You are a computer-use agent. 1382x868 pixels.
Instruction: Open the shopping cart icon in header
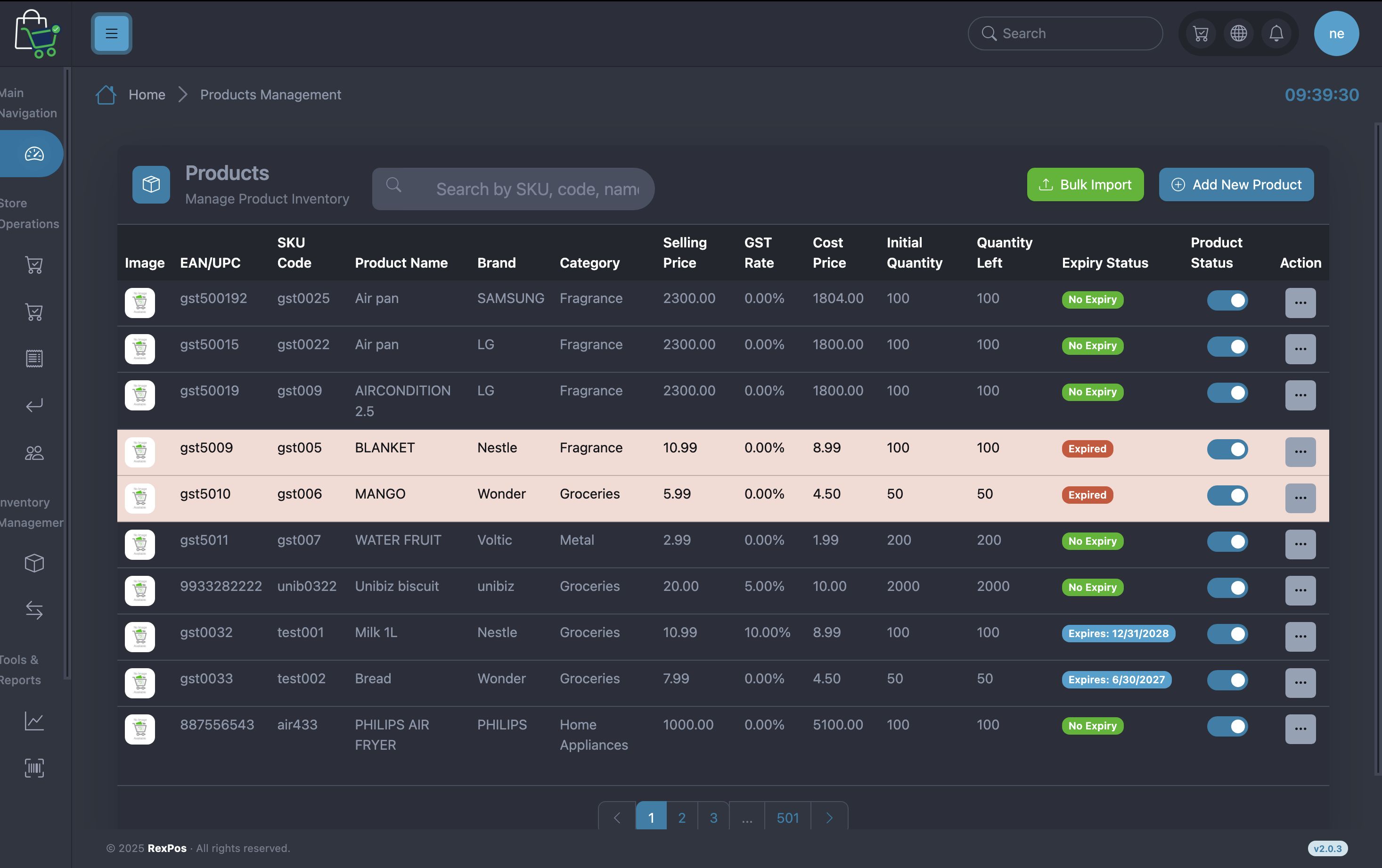point(1201,33)
